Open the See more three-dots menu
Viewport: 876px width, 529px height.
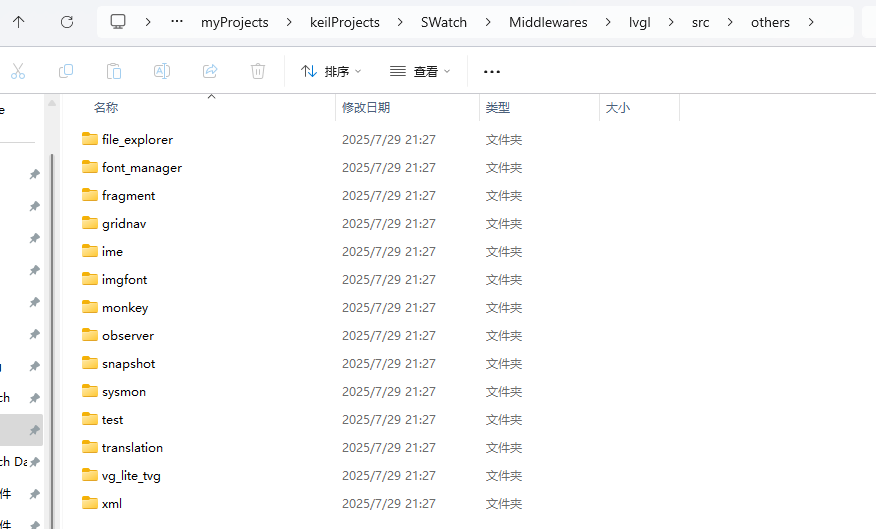pyautogui.click(x=491, y=71)
